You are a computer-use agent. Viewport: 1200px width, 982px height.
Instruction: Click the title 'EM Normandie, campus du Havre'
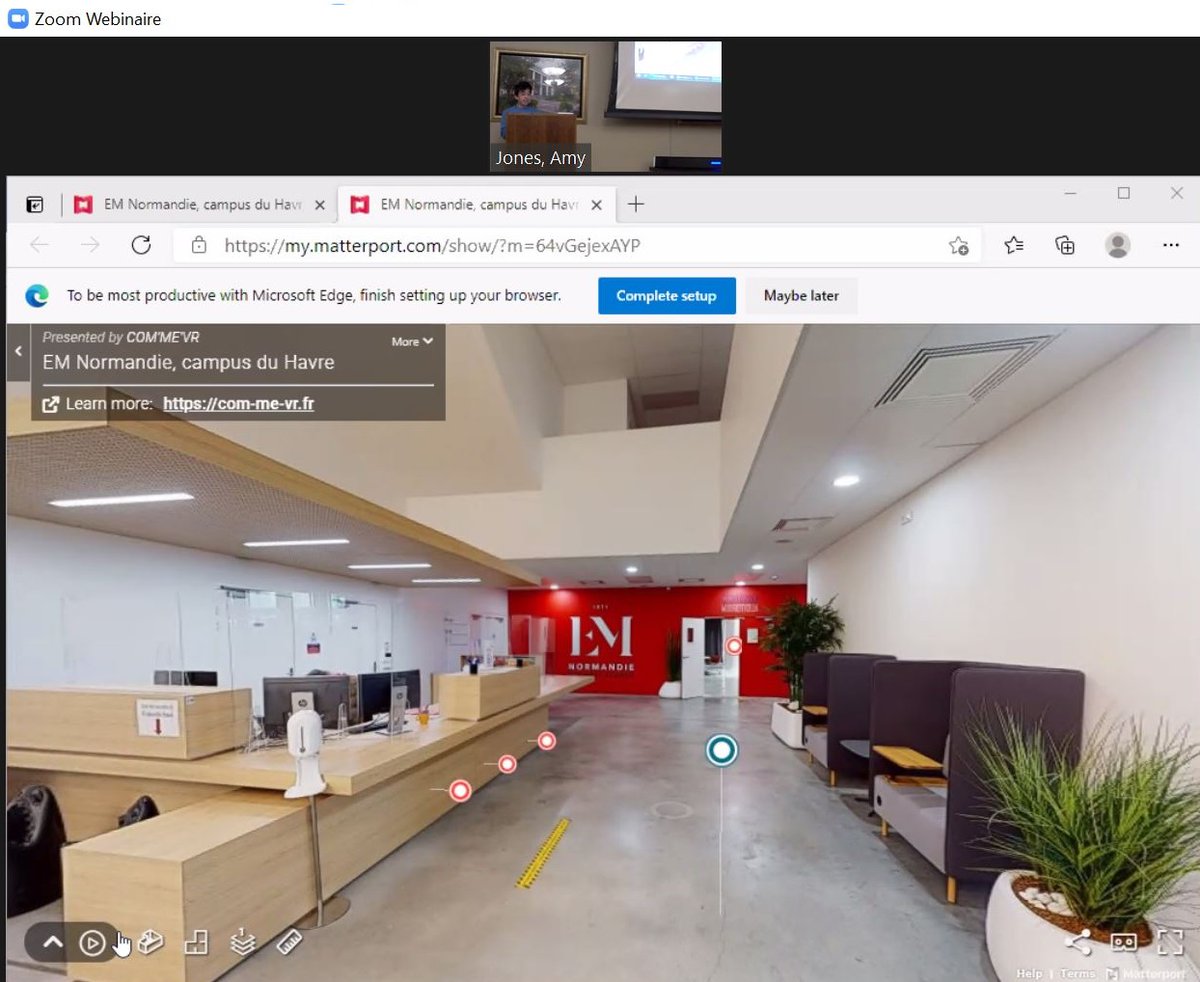[x=188, y=362]
